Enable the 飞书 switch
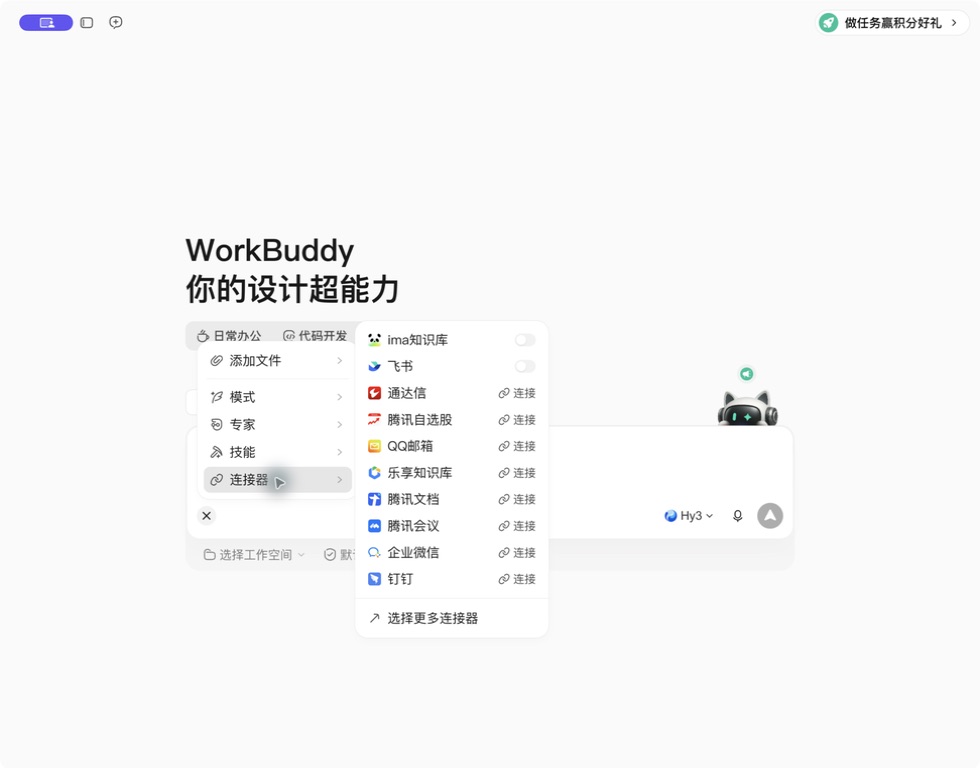The height and width of the screenshot is (768, 980). tap(525, 366)
